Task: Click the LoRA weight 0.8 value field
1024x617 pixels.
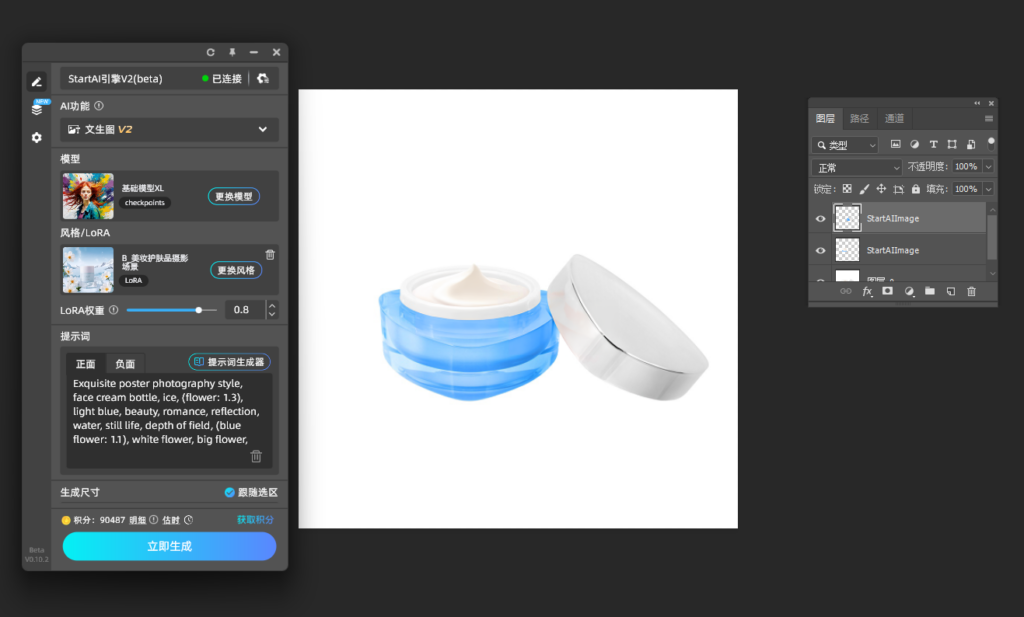Action: pyautogui.click(x=245, y=310)
